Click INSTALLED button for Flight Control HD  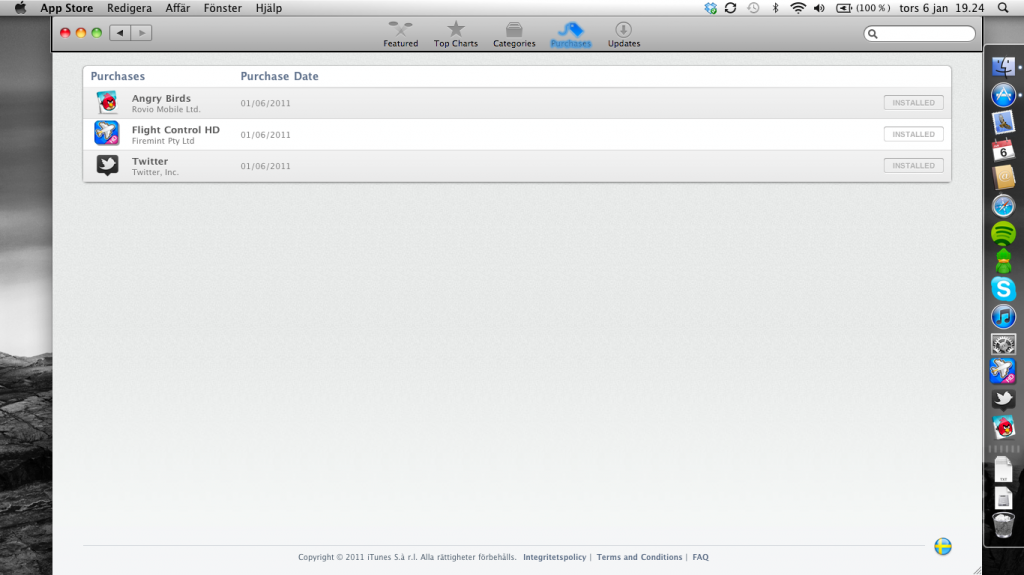tap(913, 134)
